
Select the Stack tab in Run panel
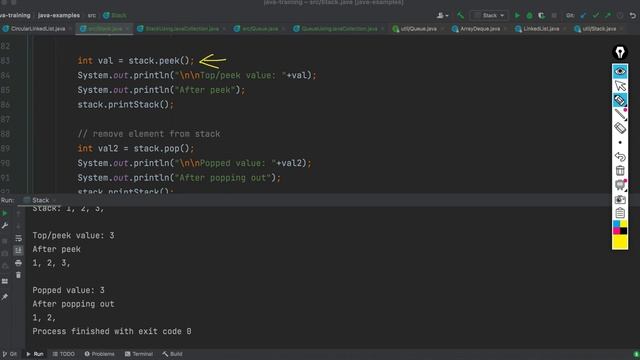point(40,200)
